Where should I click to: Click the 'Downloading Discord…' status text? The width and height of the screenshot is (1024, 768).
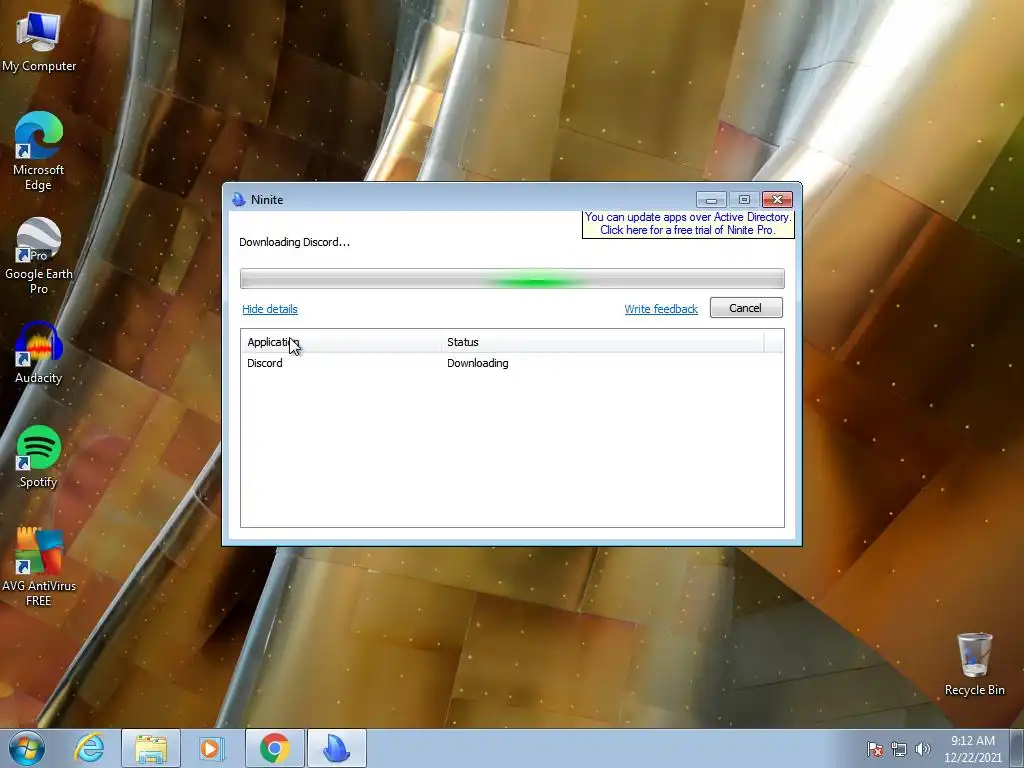(x=295, y=242)
